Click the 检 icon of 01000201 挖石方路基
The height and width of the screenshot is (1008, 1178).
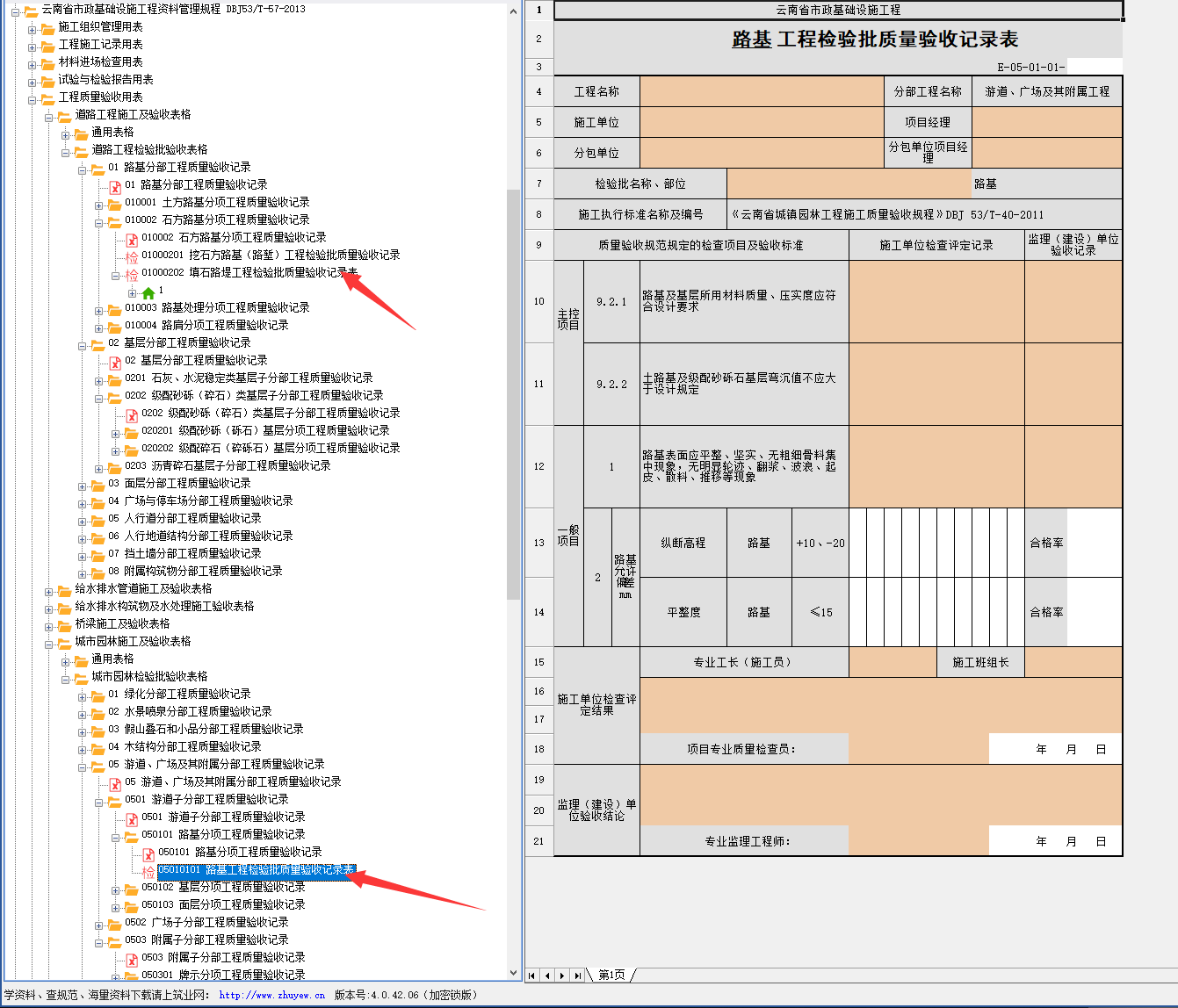point(132,256)
